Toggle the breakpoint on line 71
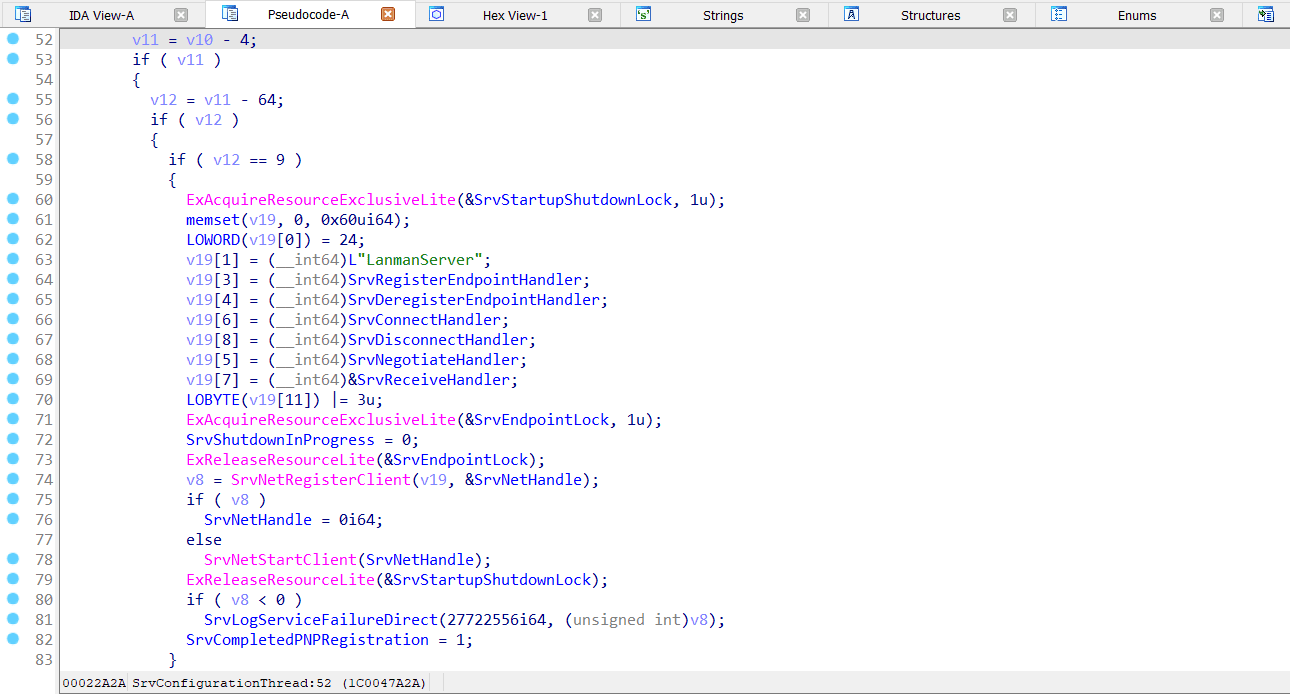This screenshot has width=1290, height=694. (x=11, y=420)
